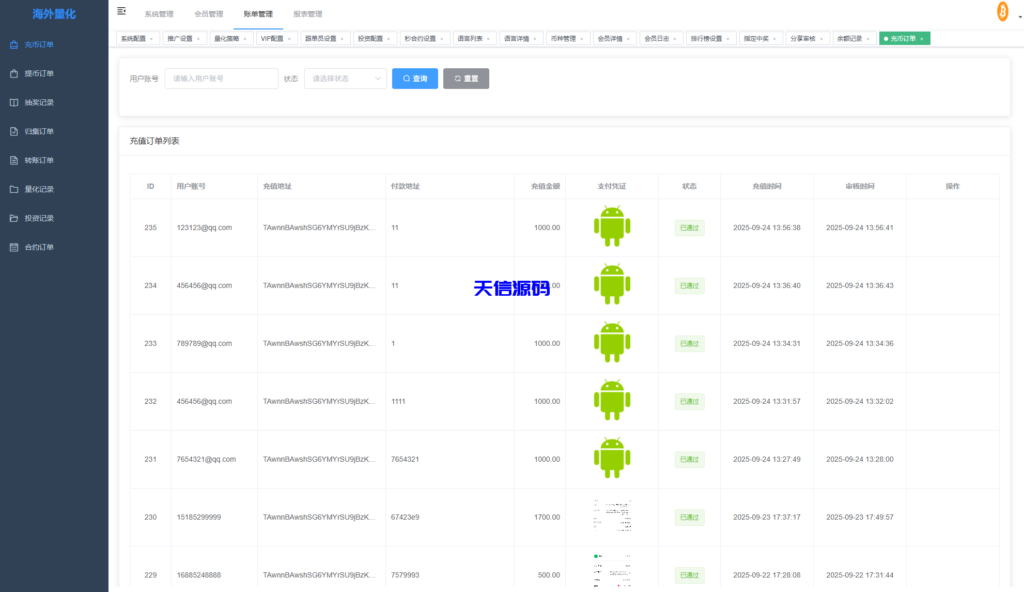
Task: Open the dropdown arrow beside the Bitcoin avatar
Action: 1018,16
